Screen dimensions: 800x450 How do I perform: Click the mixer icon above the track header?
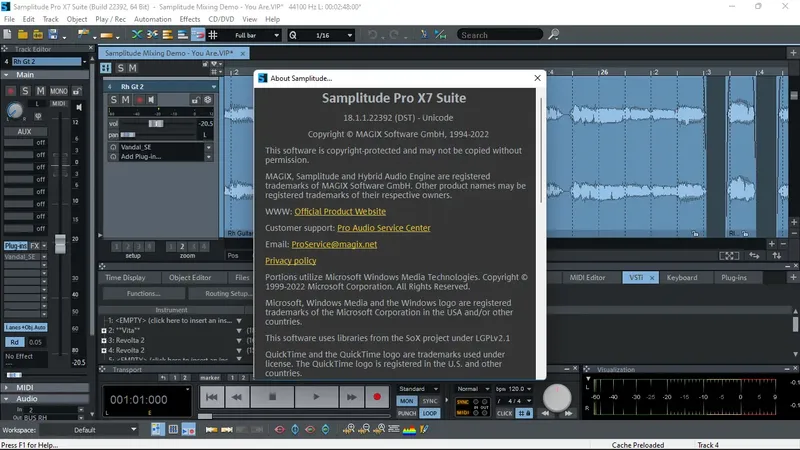pos(106,68)
